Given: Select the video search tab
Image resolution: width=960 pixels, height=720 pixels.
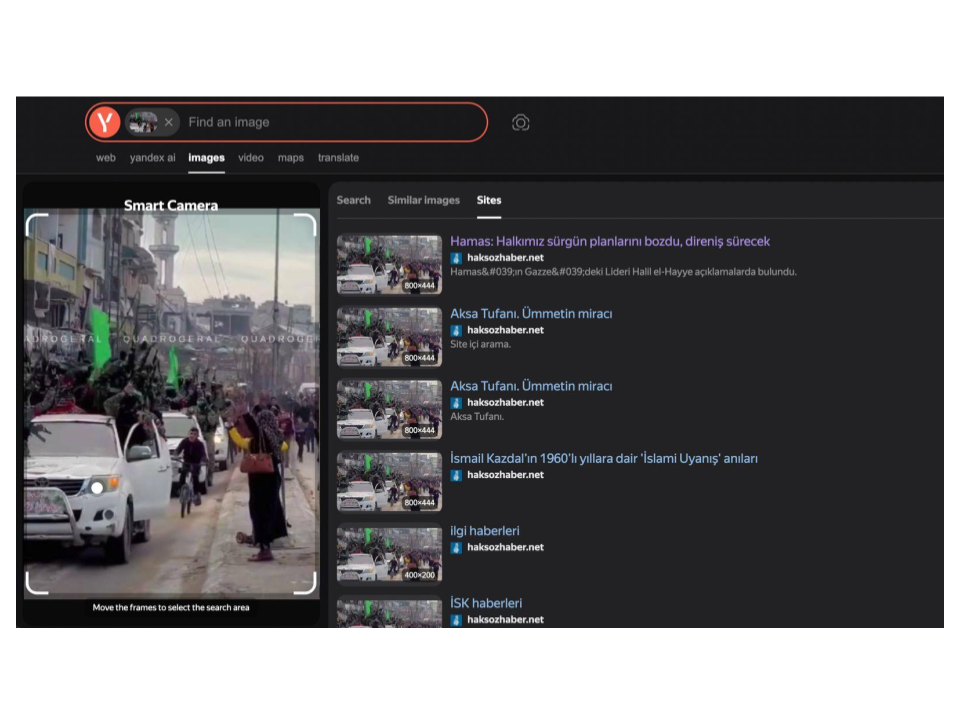Looking at the screenshot, I should pyautogui.click(x=251, y=158).
